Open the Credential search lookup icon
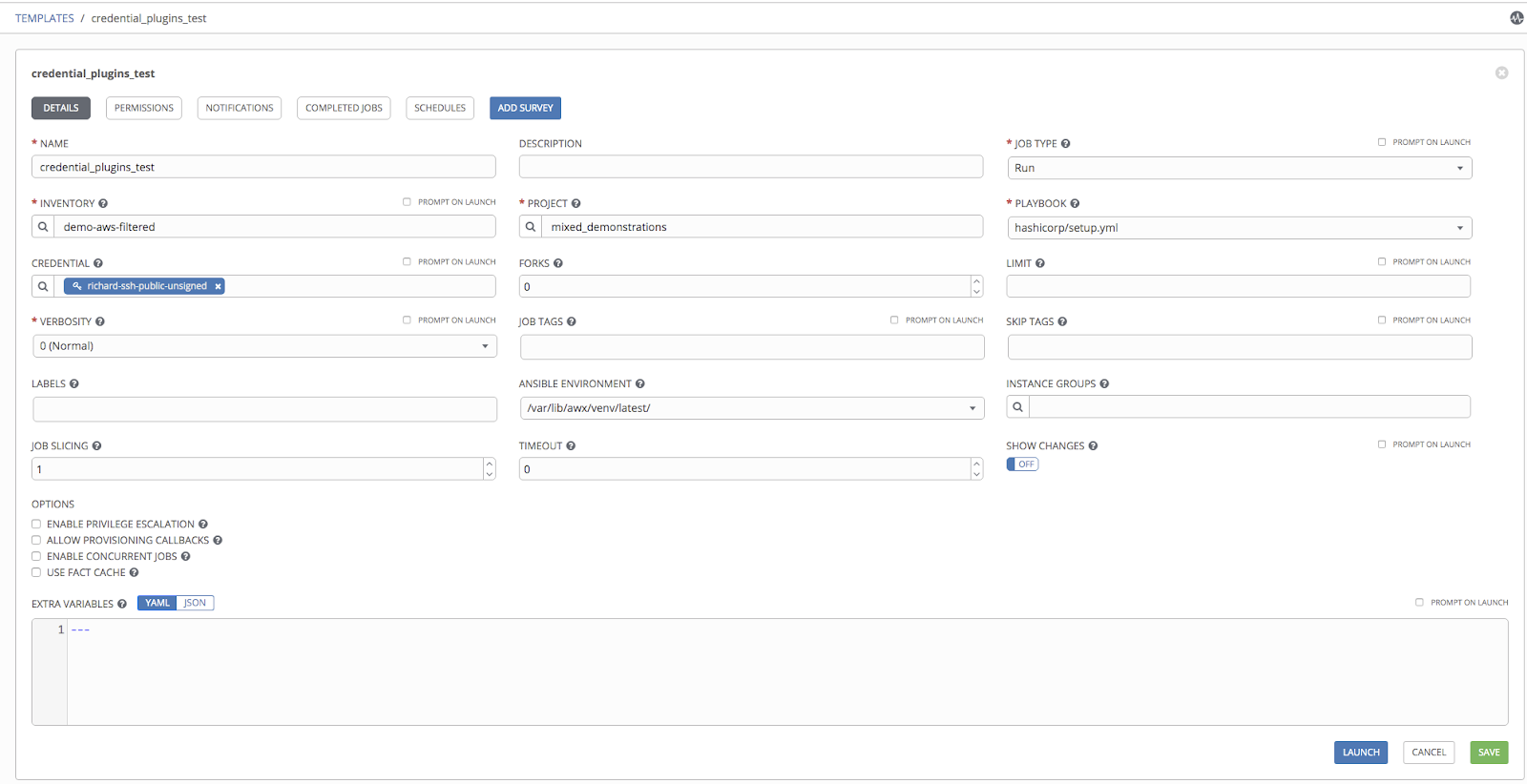The image size is (1527, 784). coord(43,286)
